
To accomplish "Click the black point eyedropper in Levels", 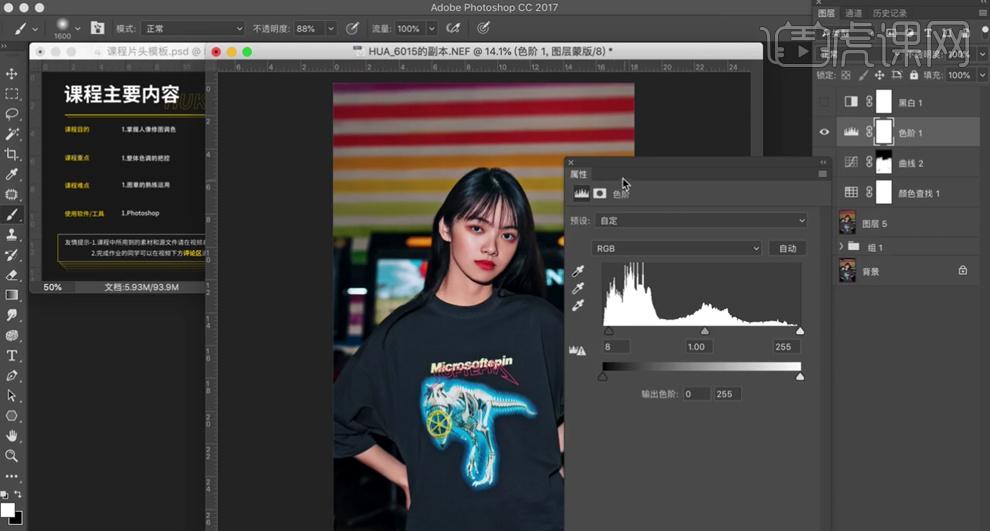I will [578, 271].
